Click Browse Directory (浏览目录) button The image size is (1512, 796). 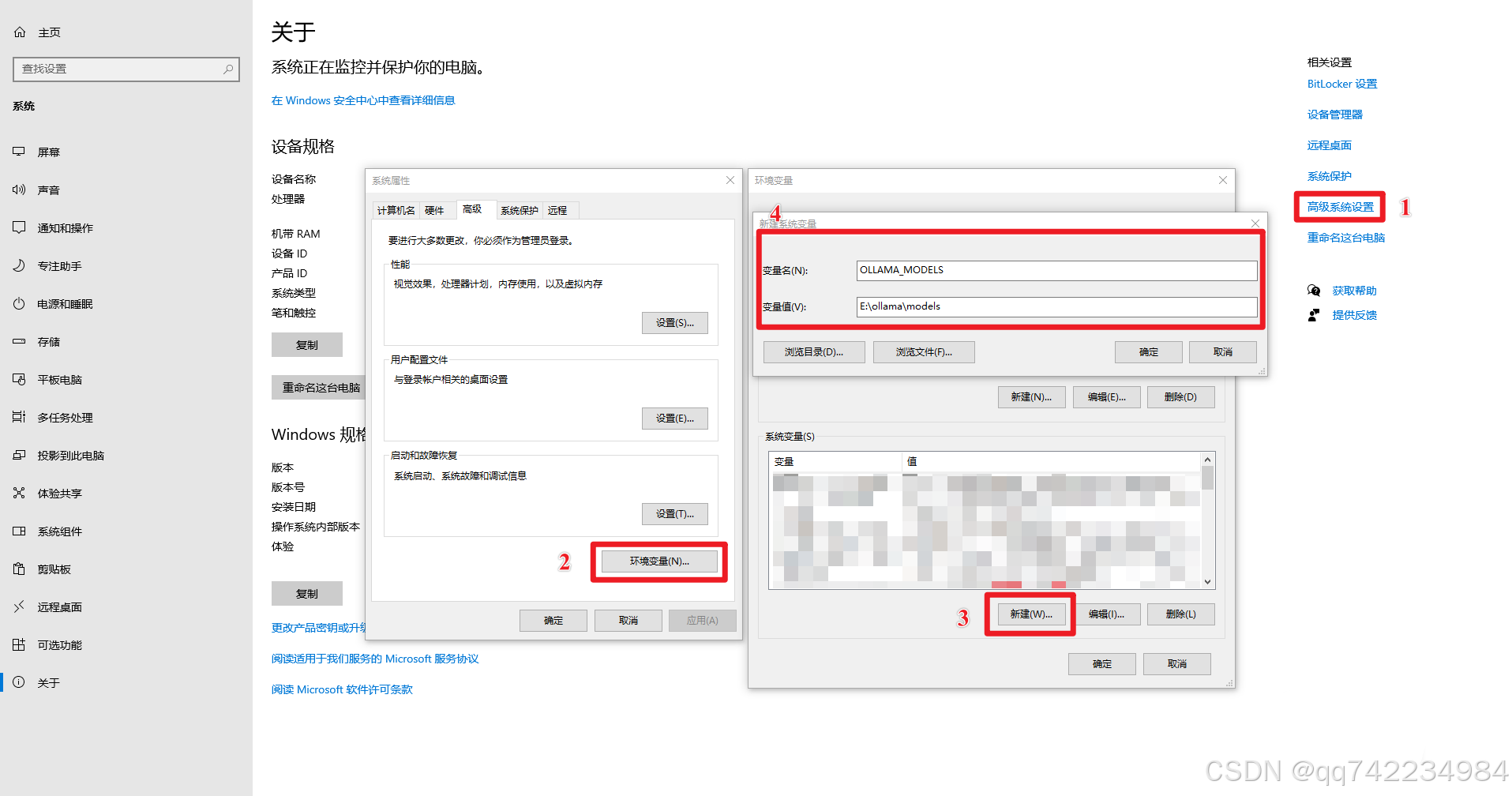click(813, 352)
